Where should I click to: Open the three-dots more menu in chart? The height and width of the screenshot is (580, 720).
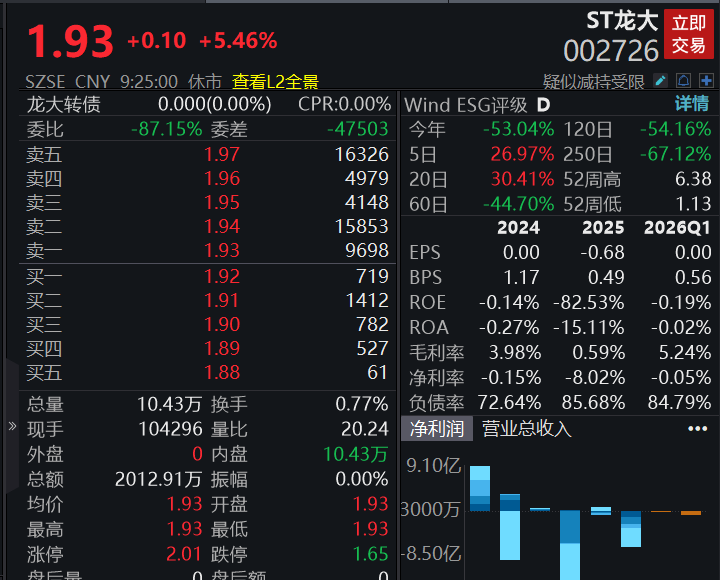(x=698, y=428)
